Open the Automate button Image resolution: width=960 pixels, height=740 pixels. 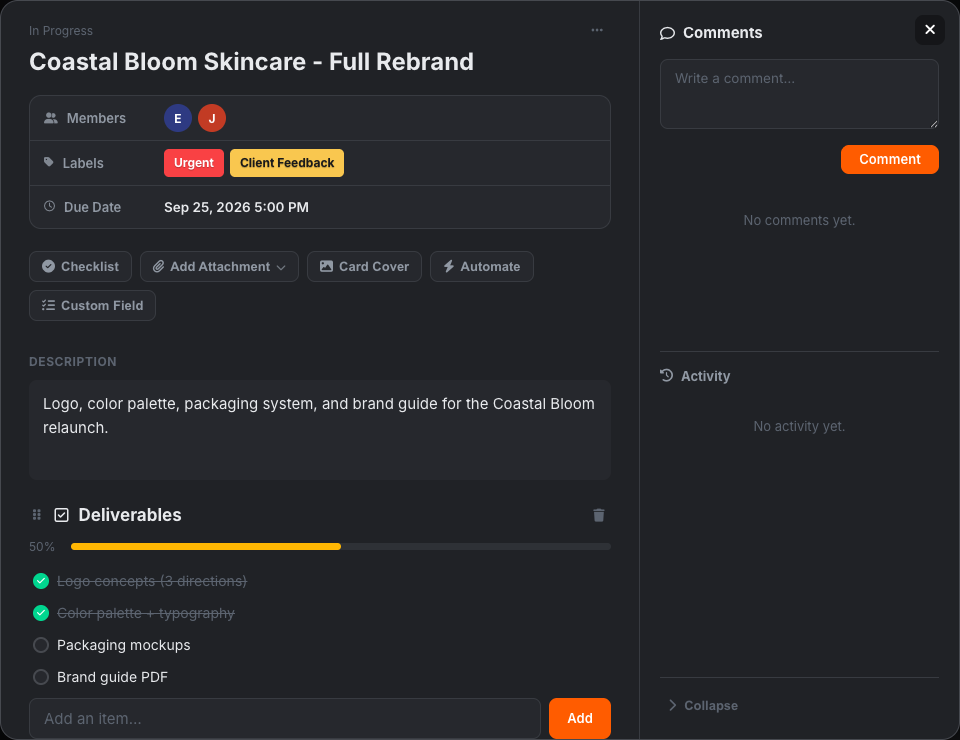[x=482, y=267]
